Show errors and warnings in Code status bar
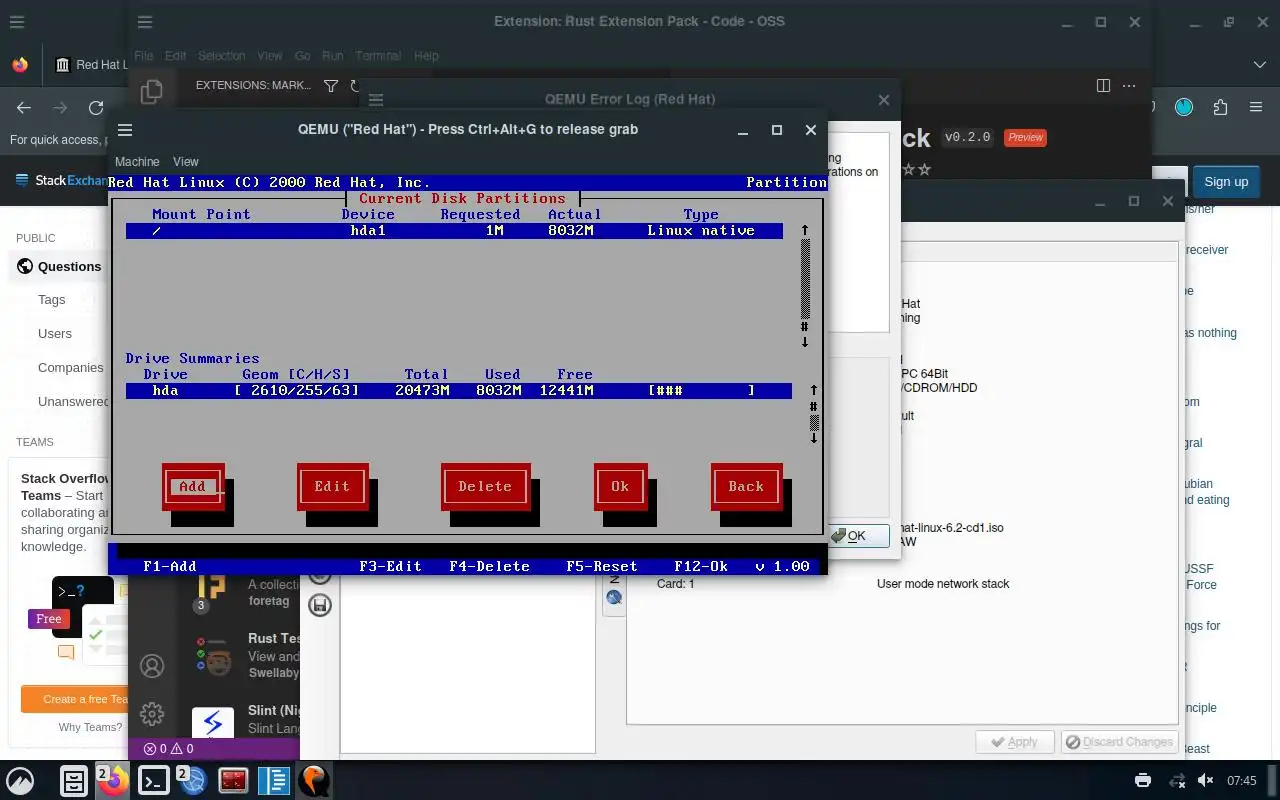This screenshot has width=1280, height=800. tap(168, 748)
